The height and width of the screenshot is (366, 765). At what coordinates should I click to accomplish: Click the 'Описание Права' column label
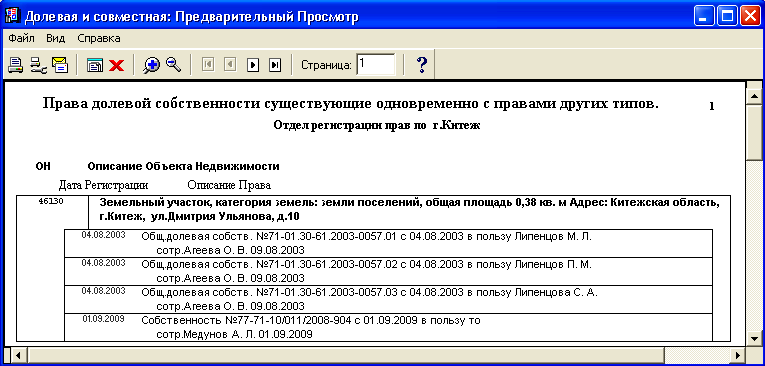click(229, 185)
